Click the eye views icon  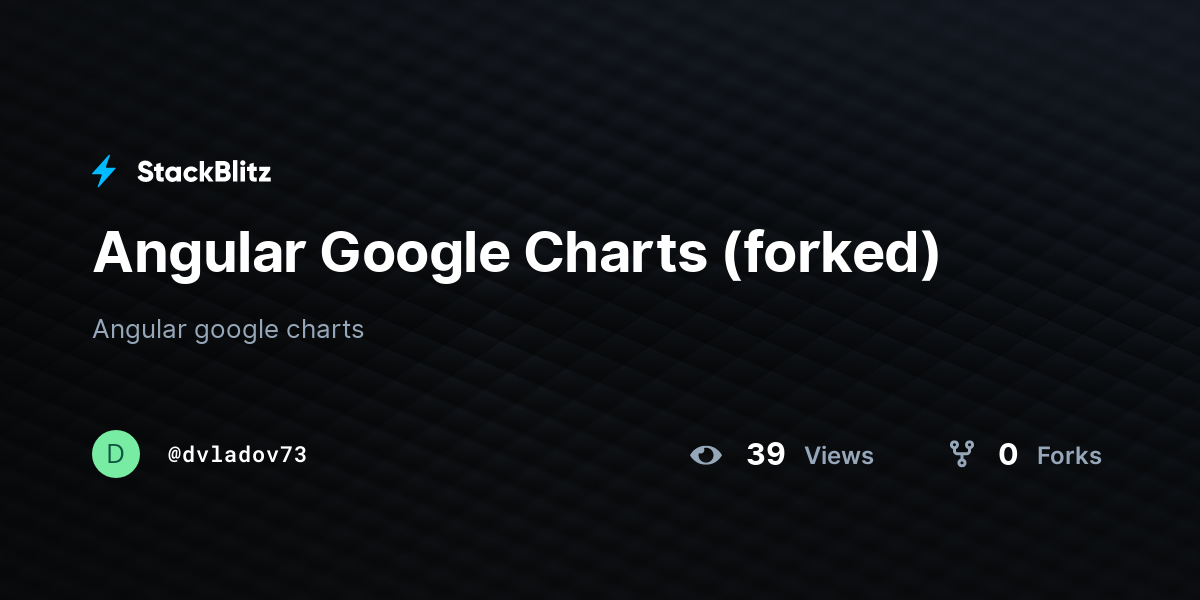[706, 455]
